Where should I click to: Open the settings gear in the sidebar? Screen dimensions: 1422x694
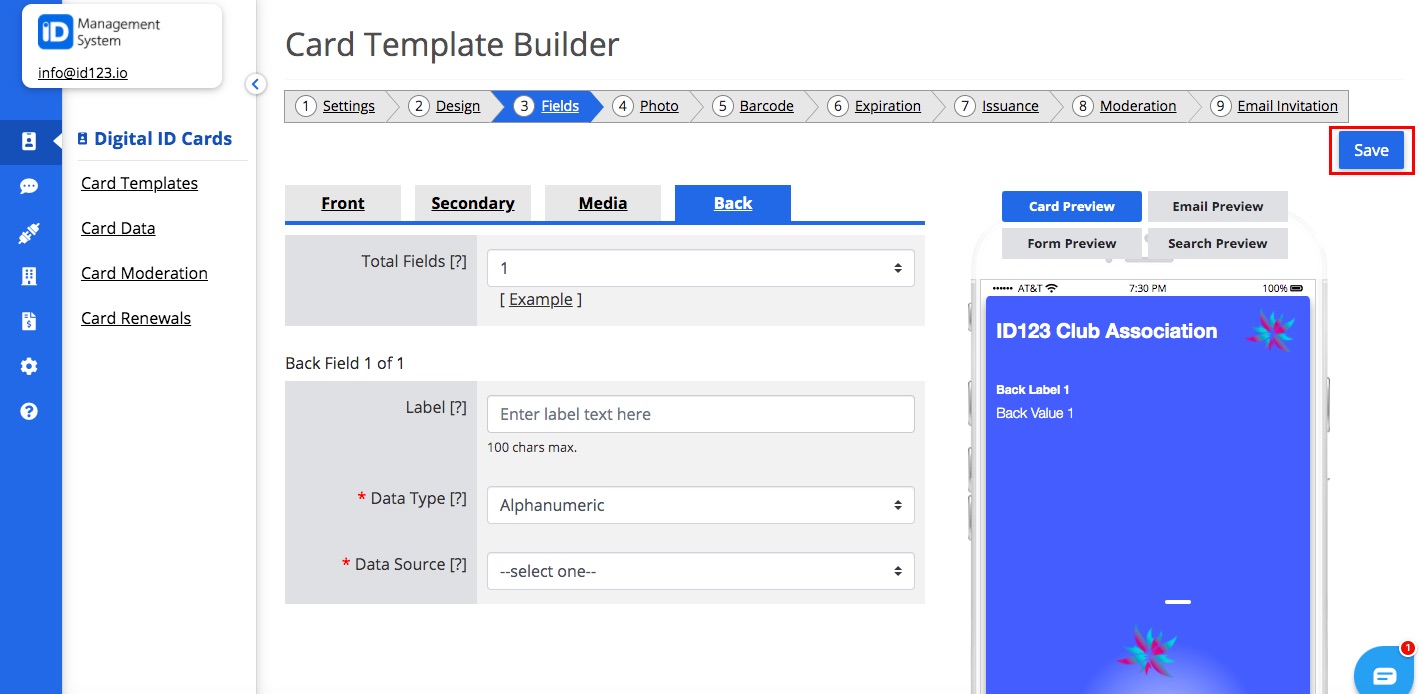[x=31, y=366]
